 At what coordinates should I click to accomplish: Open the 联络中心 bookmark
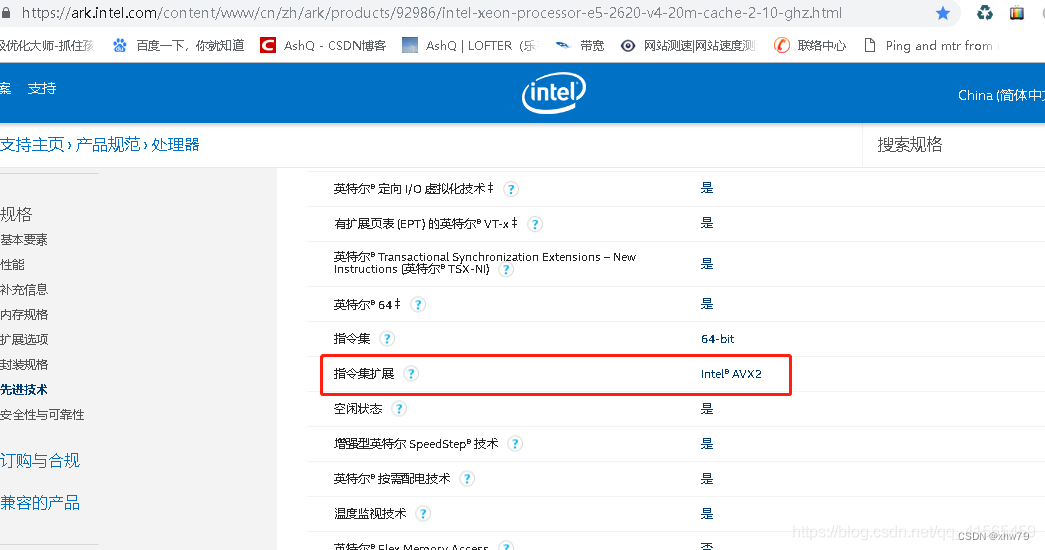pyautogui.click(x=810, y=45)
